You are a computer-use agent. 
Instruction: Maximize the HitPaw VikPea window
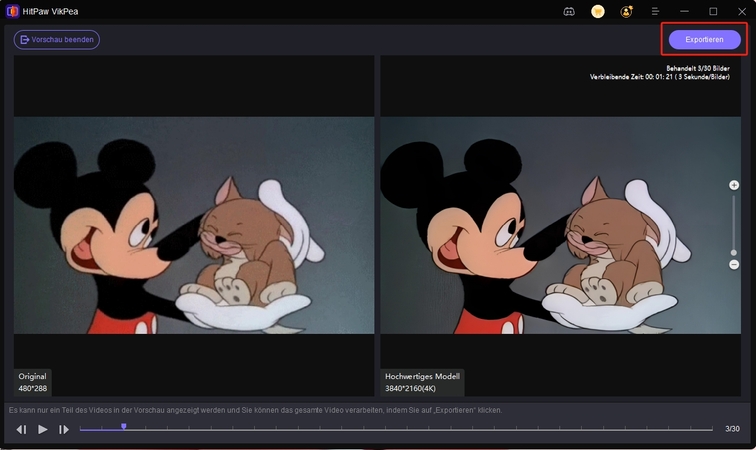pyautogui.click(x=713, y=11)
